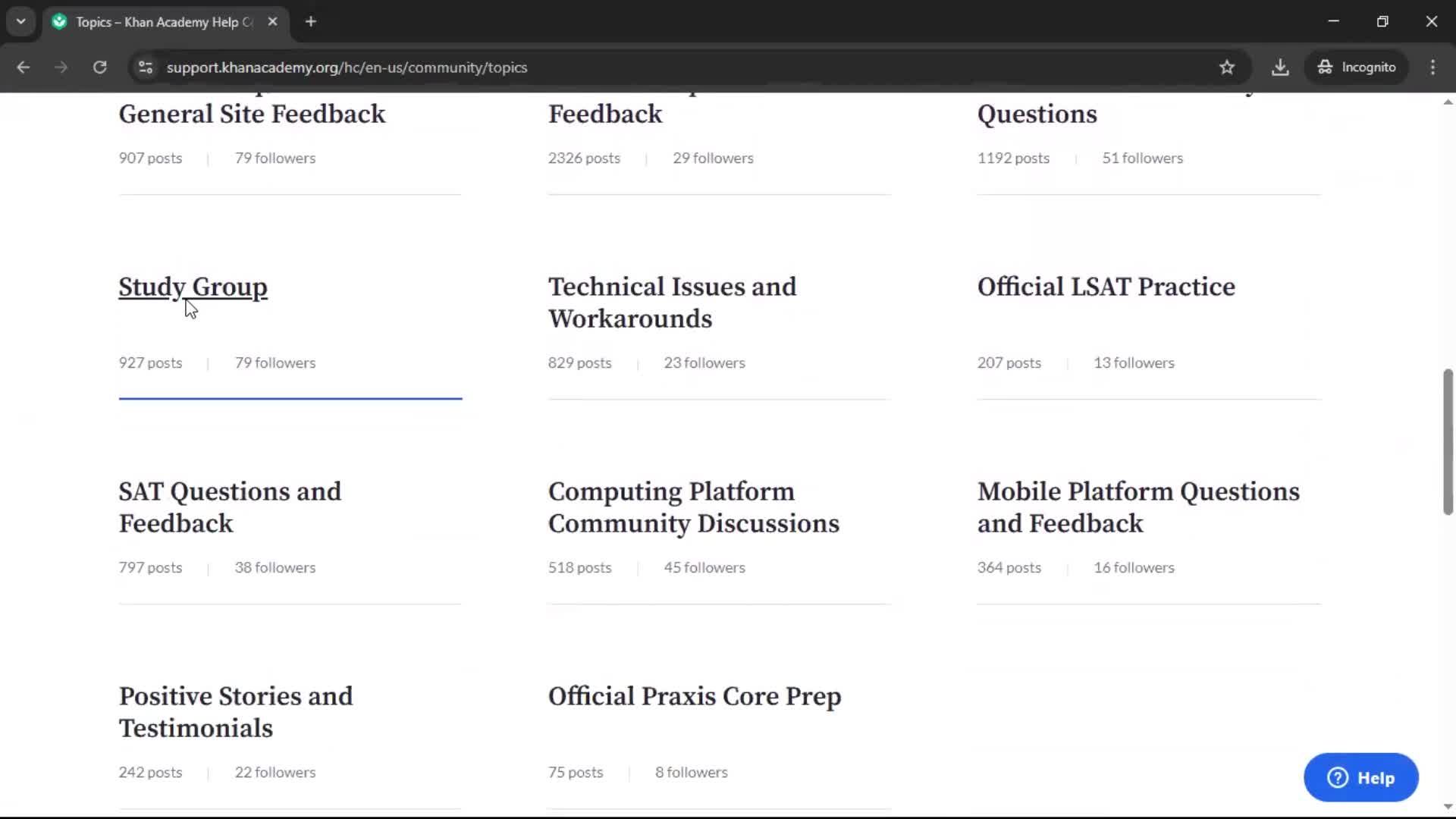Open Mobile Platform Questions and Feedback
This screenshot has width=1456, height=819.
(x=1137, y=507)
